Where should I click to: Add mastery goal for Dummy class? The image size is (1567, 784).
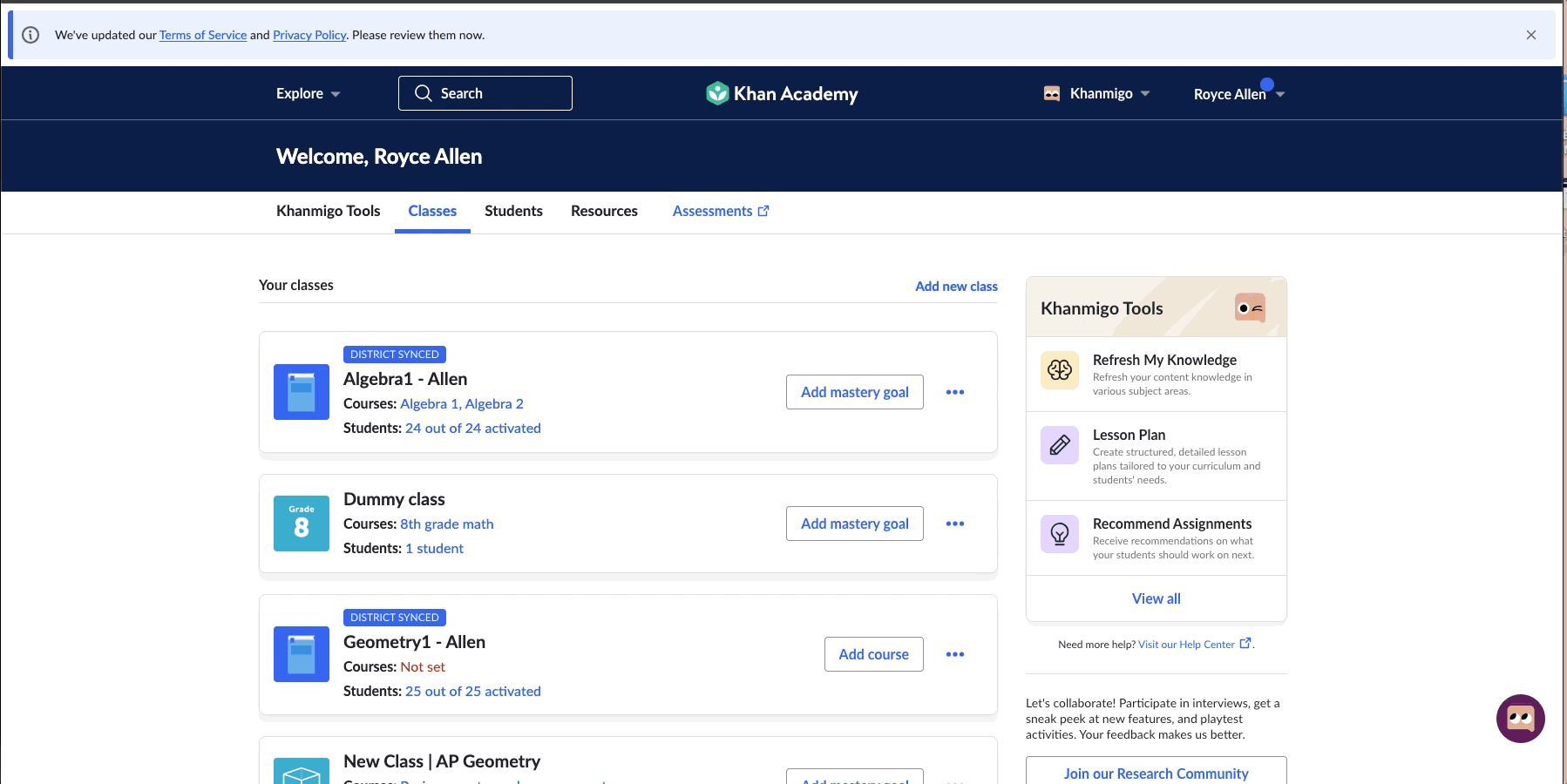[x=855, y=524]
